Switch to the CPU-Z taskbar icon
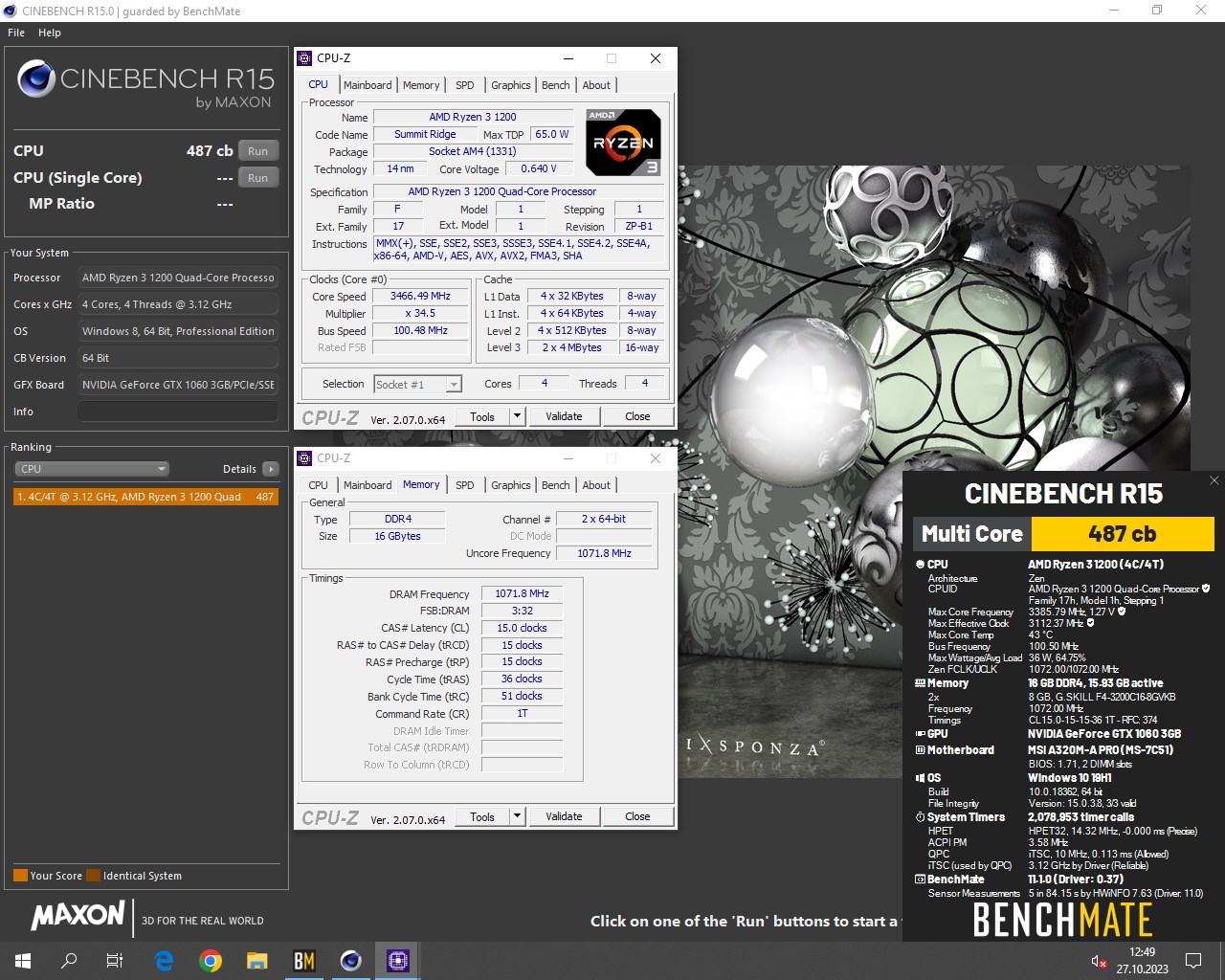 pos(398,960)
